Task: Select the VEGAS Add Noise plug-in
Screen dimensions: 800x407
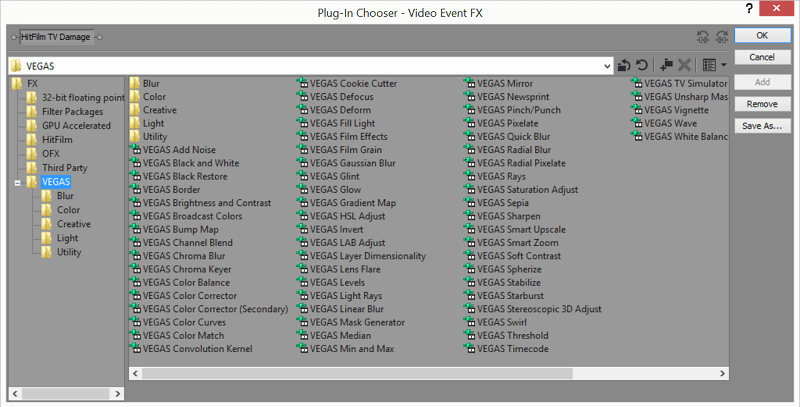Action: (173, 149)
